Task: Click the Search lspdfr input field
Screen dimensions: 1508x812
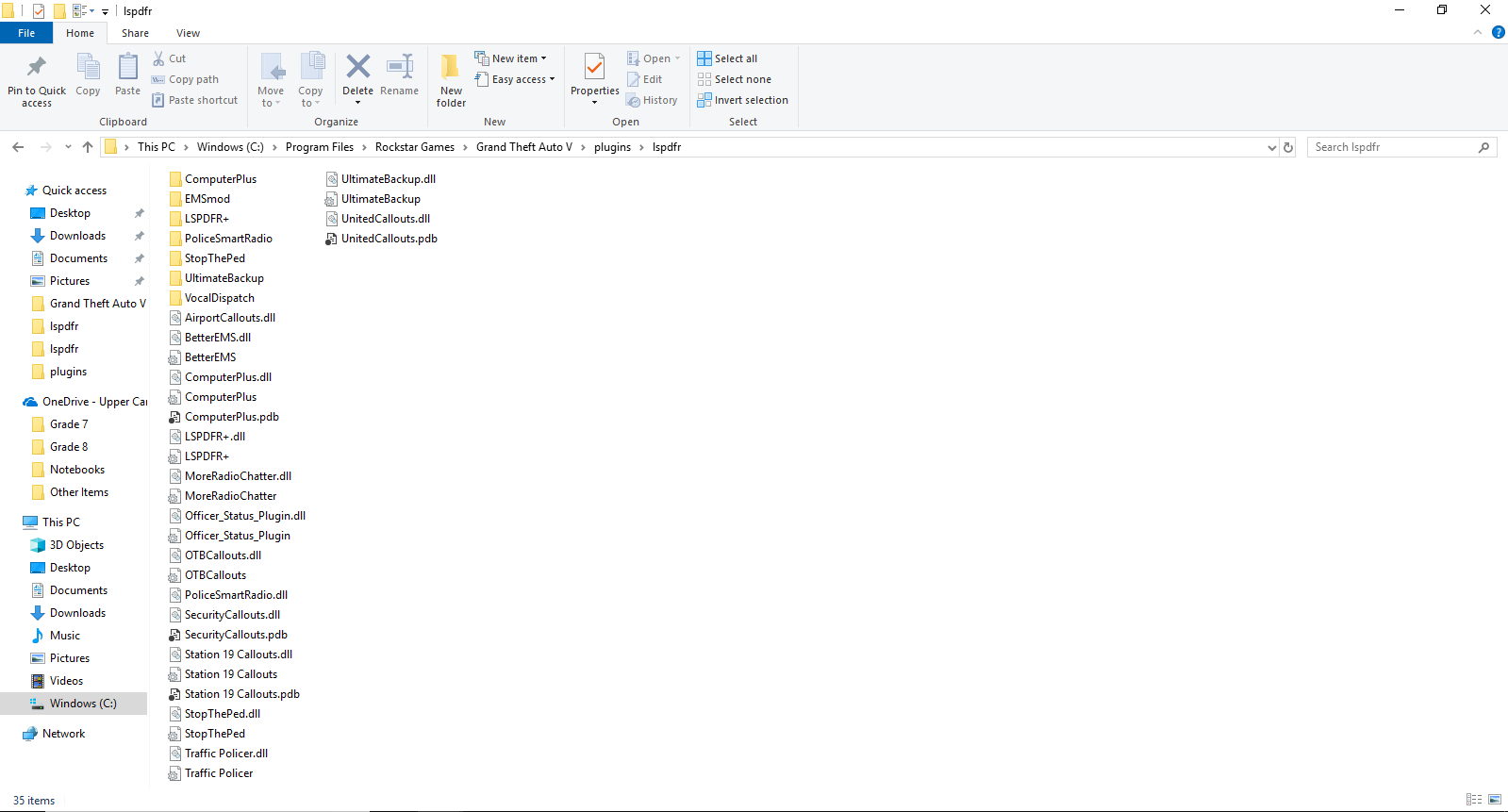Action: coord(1392,147)
